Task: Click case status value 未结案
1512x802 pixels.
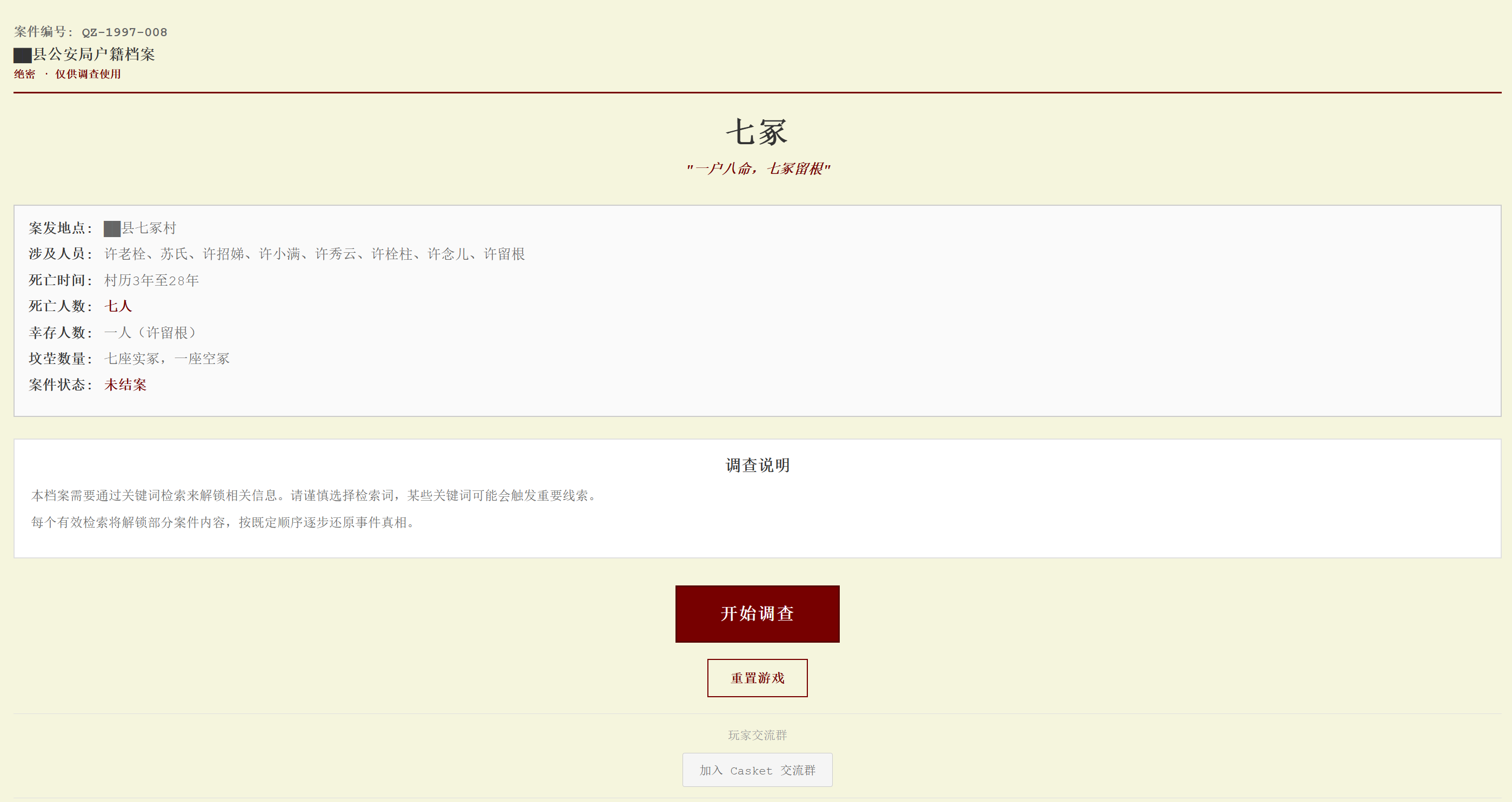Action: tap(125, 385)
